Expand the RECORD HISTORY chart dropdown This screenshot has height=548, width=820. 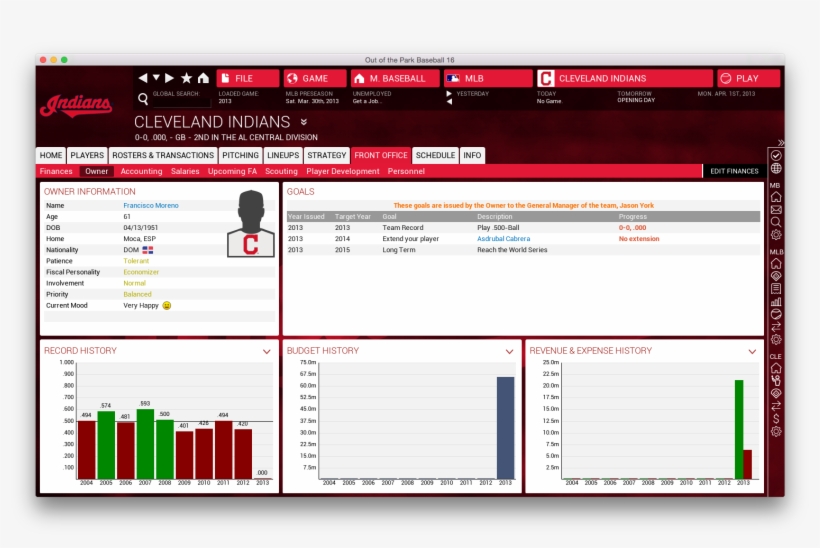267,351
